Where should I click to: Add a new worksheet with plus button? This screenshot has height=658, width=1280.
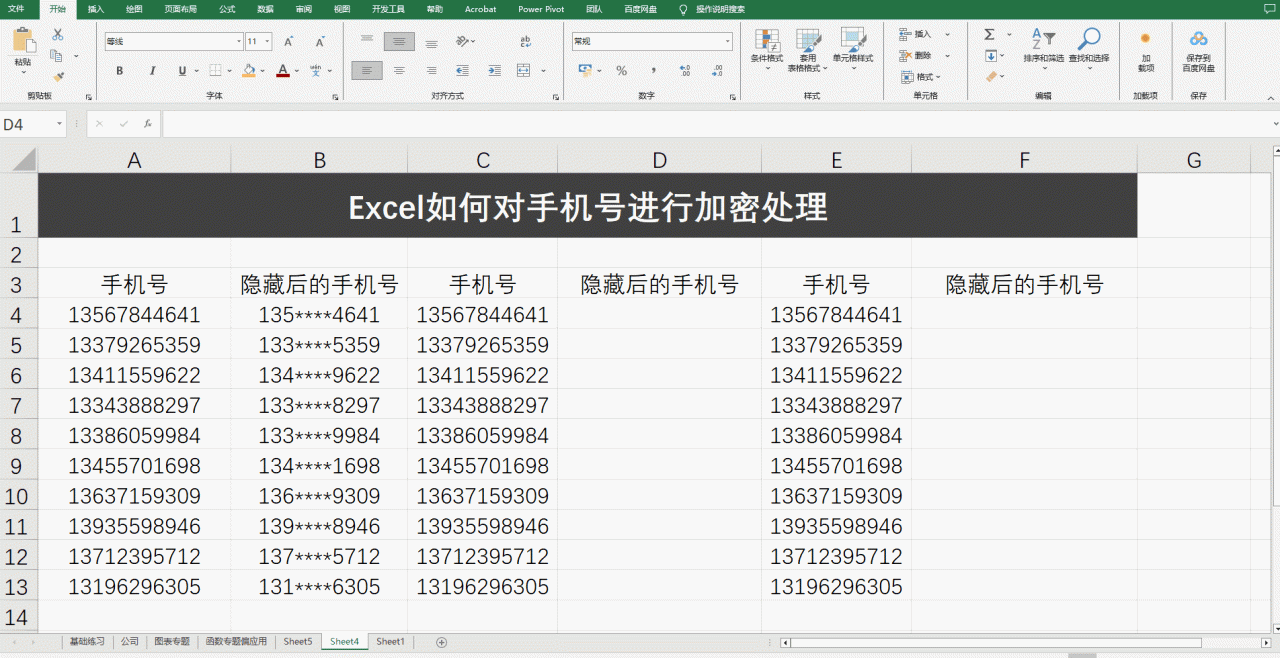pyautogui.click(x=442, y=642)
